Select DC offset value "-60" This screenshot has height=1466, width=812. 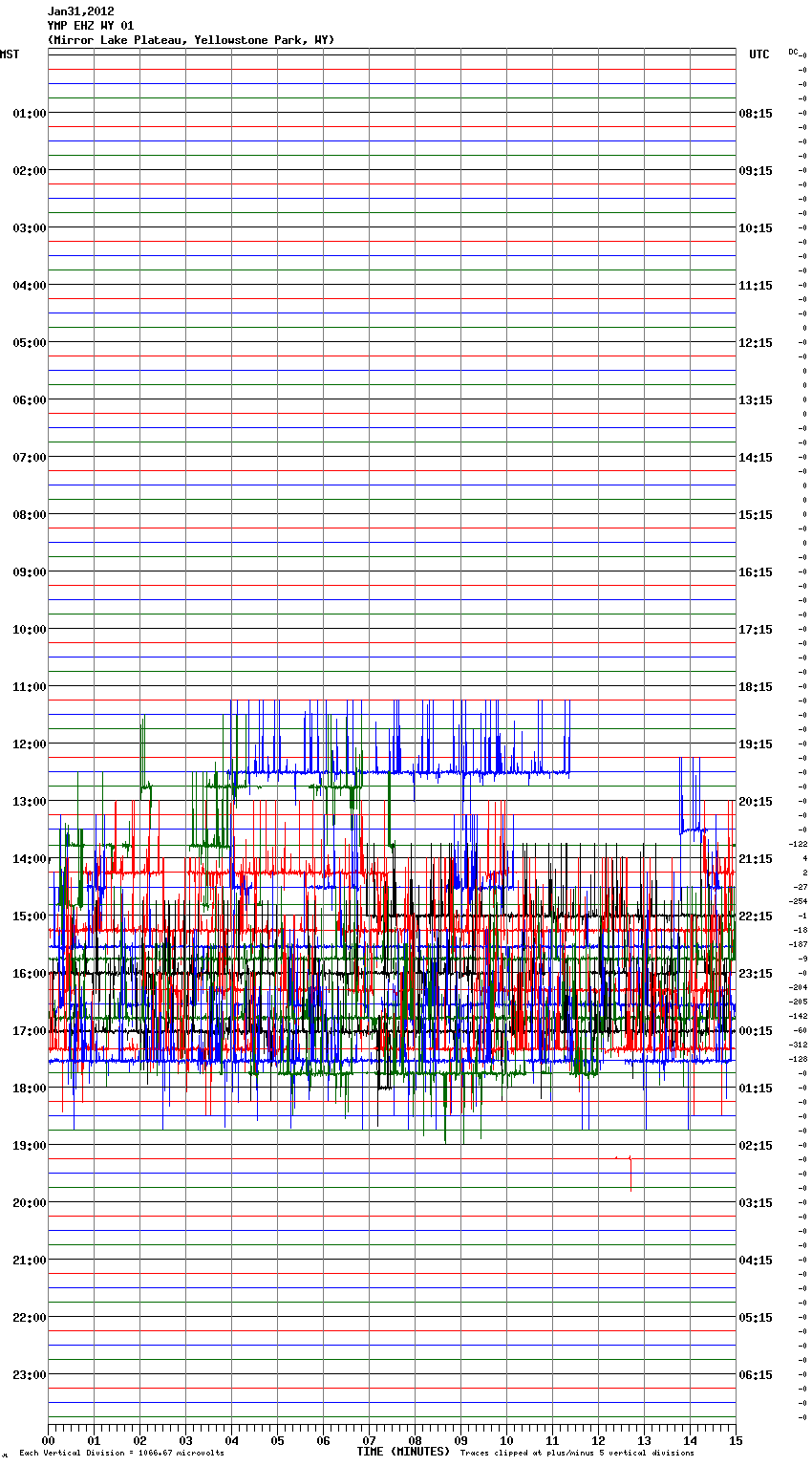[801, 1030]
